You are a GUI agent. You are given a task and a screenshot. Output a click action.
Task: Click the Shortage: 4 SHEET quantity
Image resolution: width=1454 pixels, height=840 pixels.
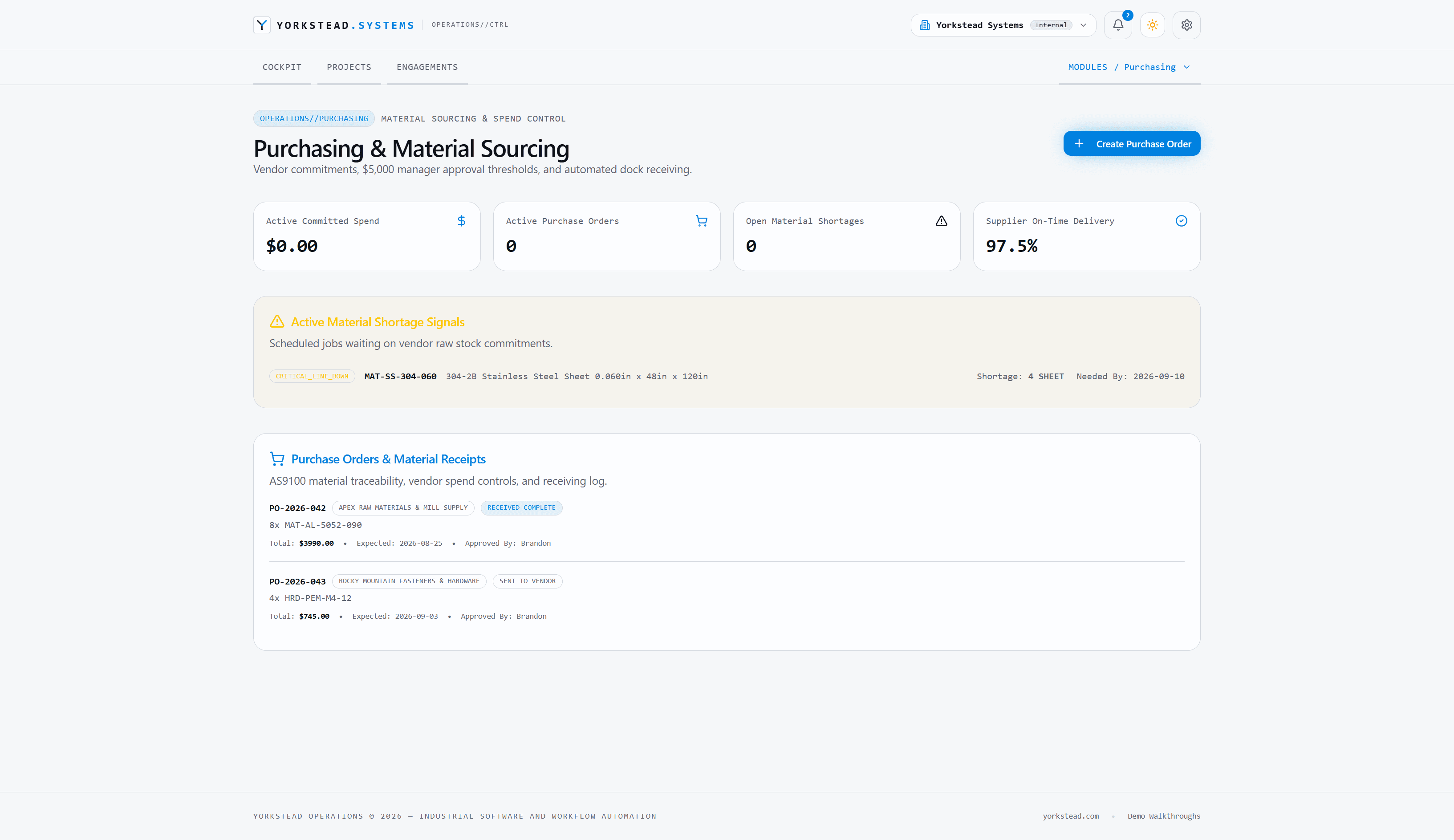tap(1020, 376)
